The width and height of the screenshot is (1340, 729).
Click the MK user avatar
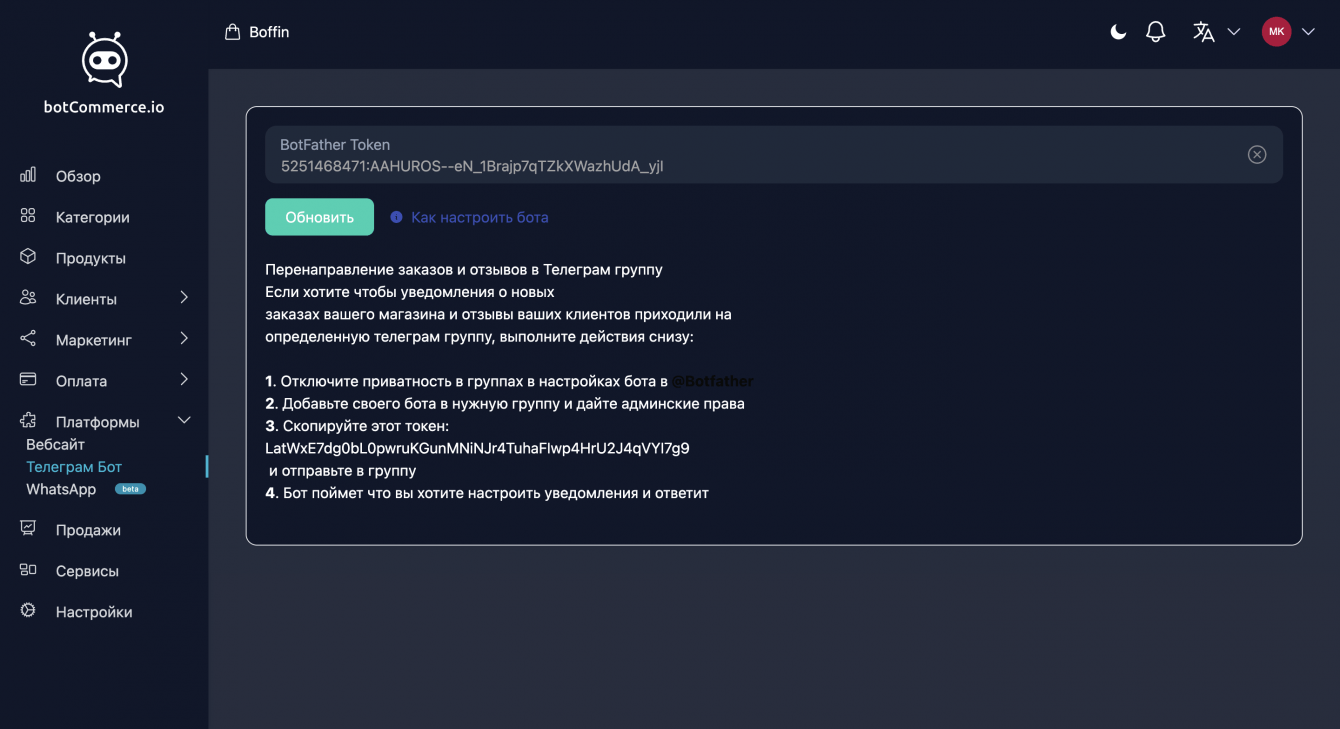[x=1276, y=32]
